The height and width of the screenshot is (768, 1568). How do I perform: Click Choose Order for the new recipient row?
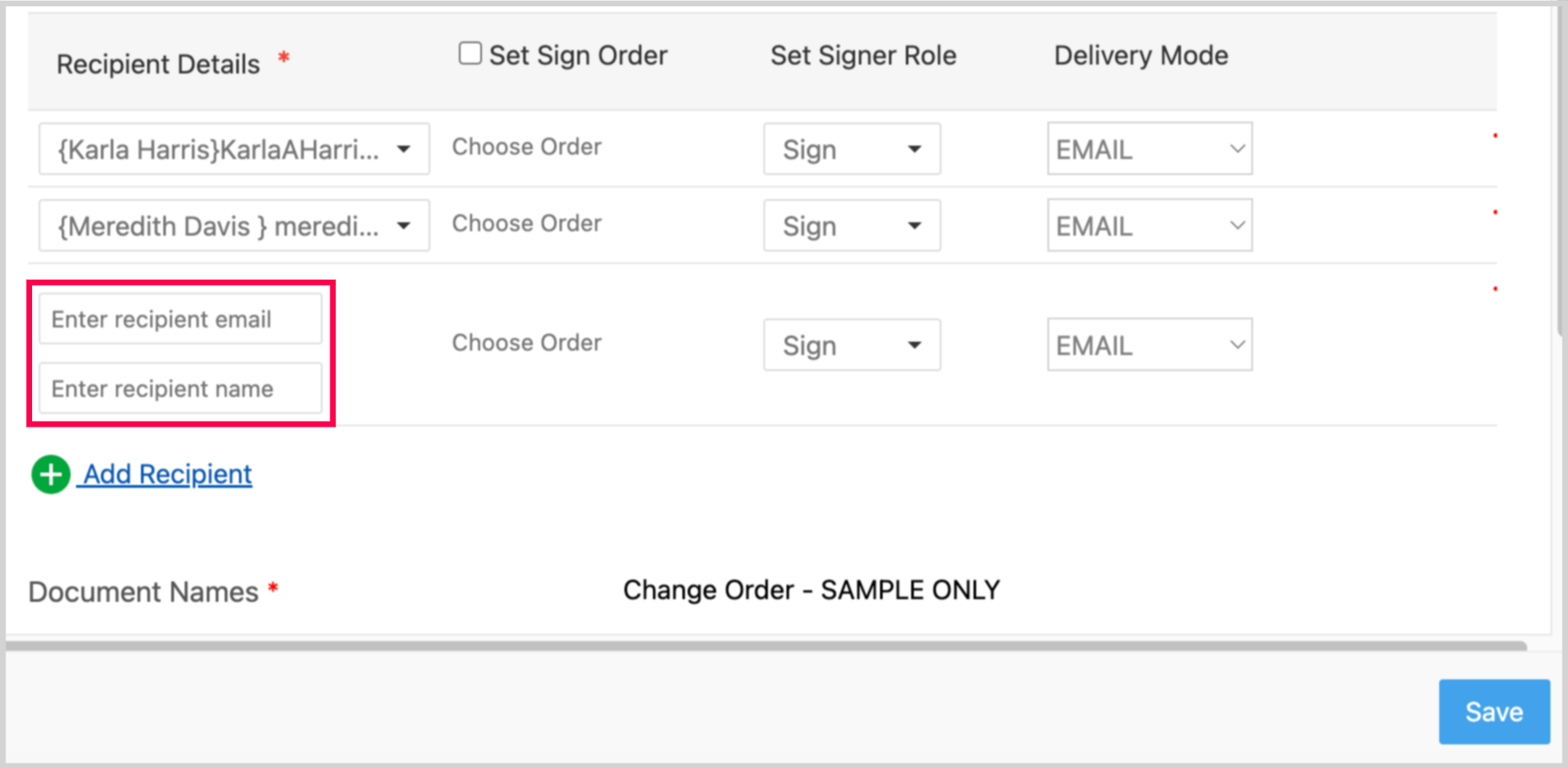click(526, 343)
